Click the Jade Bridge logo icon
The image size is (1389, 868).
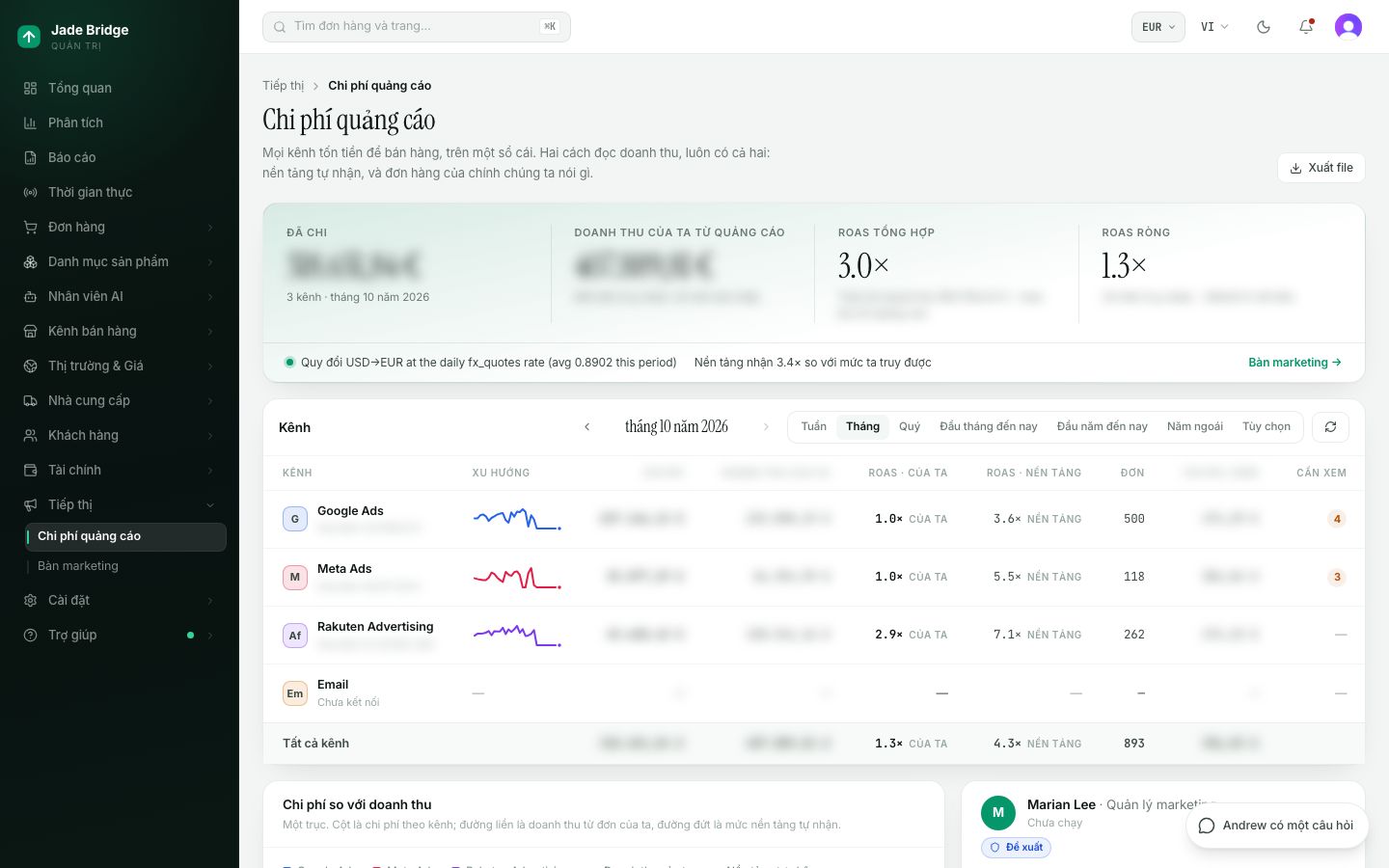click(29, 37)
